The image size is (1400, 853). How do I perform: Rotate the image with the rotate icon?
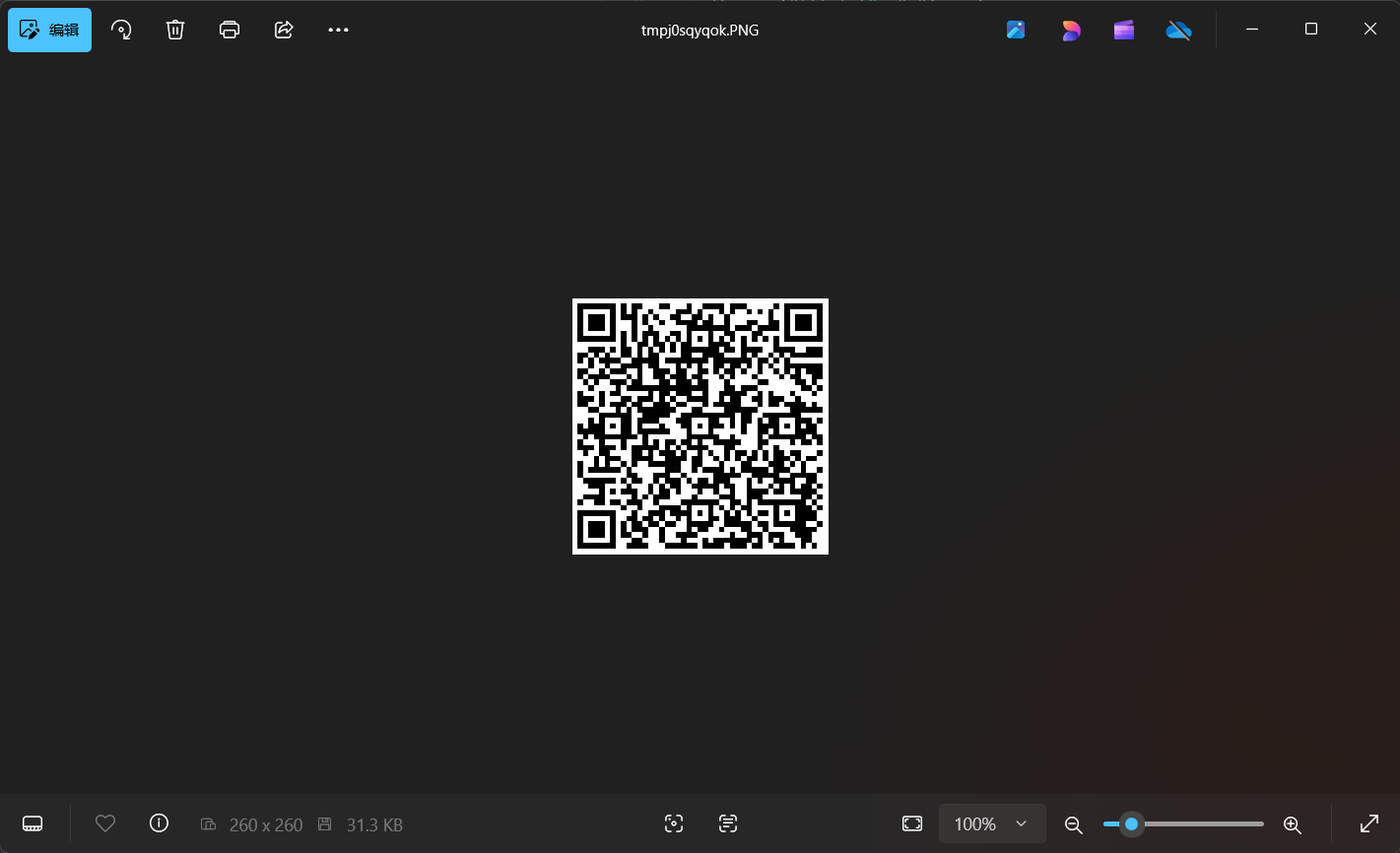pos(121,30)
